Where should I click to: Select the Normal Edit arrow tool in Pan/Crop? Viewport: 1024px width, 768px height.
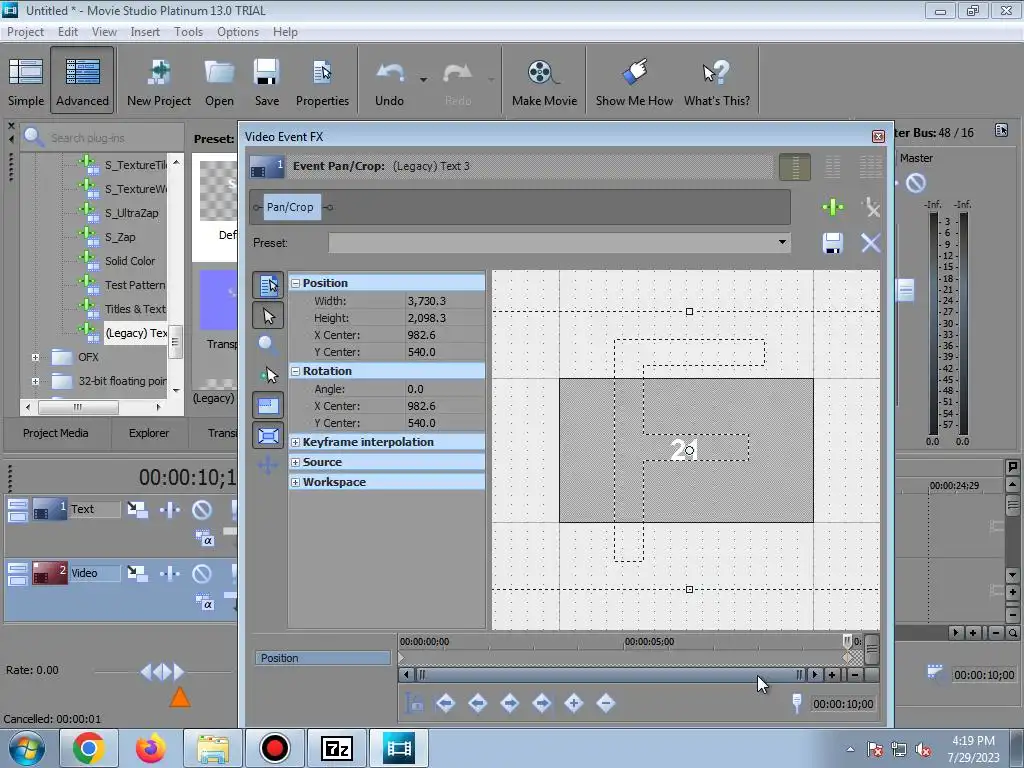(268, 316)
